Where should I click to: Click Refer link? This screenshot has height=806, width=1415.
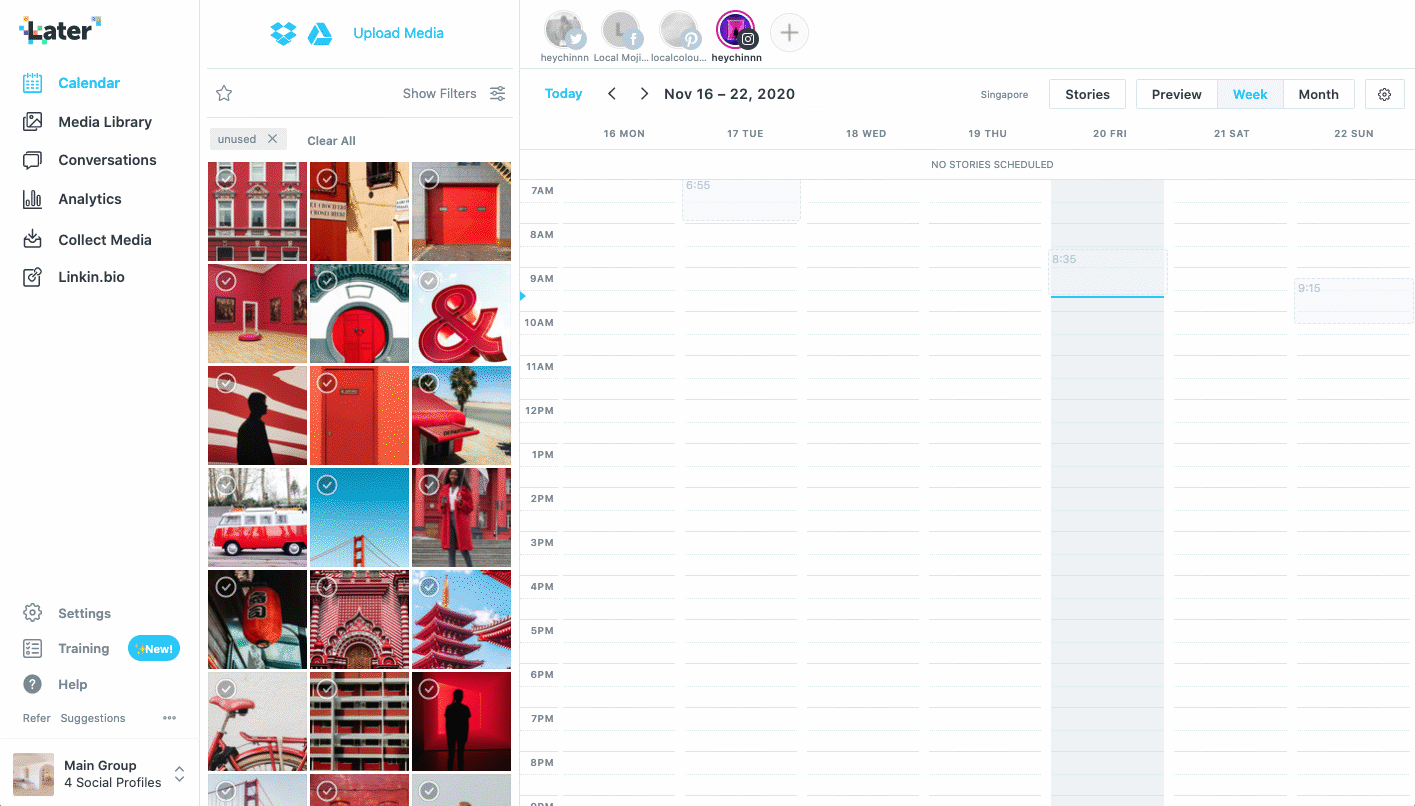(x=36, y=718)
